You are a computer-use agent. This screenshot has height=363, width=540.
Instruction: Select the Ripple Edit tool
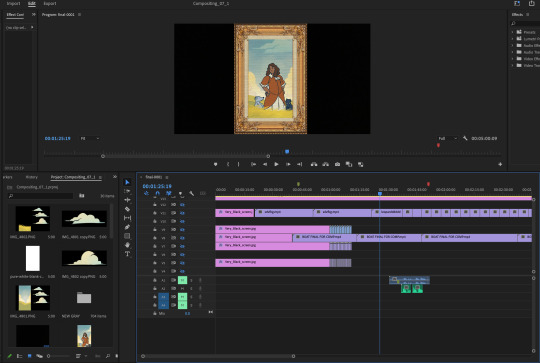pos(127,200)
